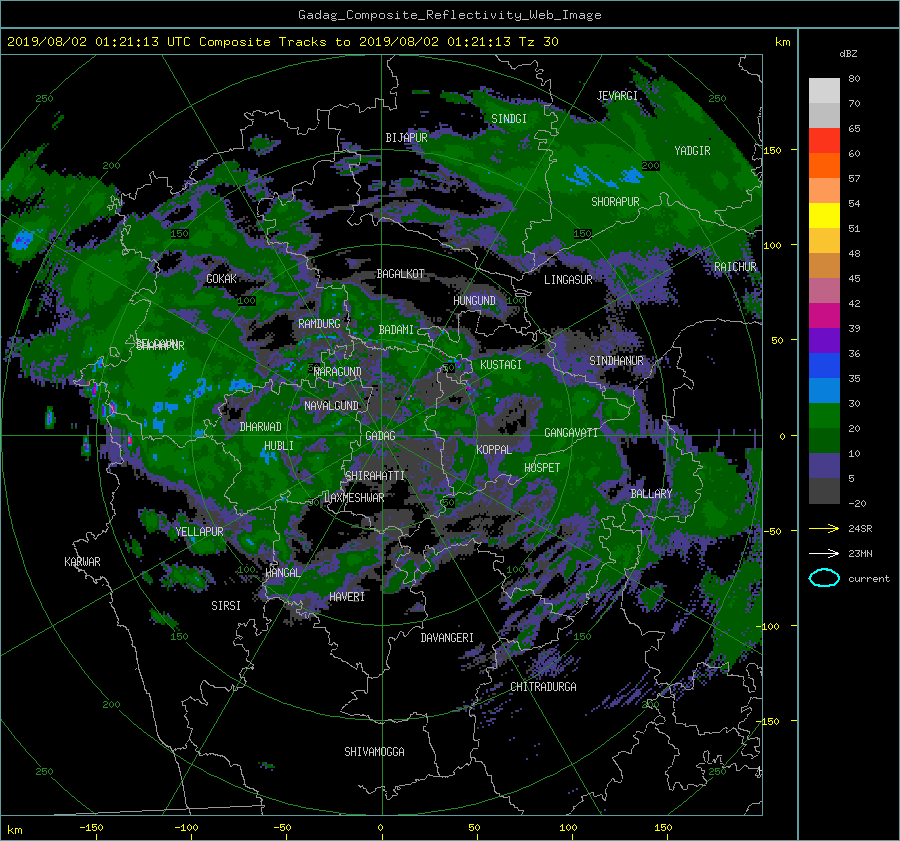The width and height of the screenshot is (900, 841).
Task: Click the NAVALGUND city label
Action: point(331,406)
